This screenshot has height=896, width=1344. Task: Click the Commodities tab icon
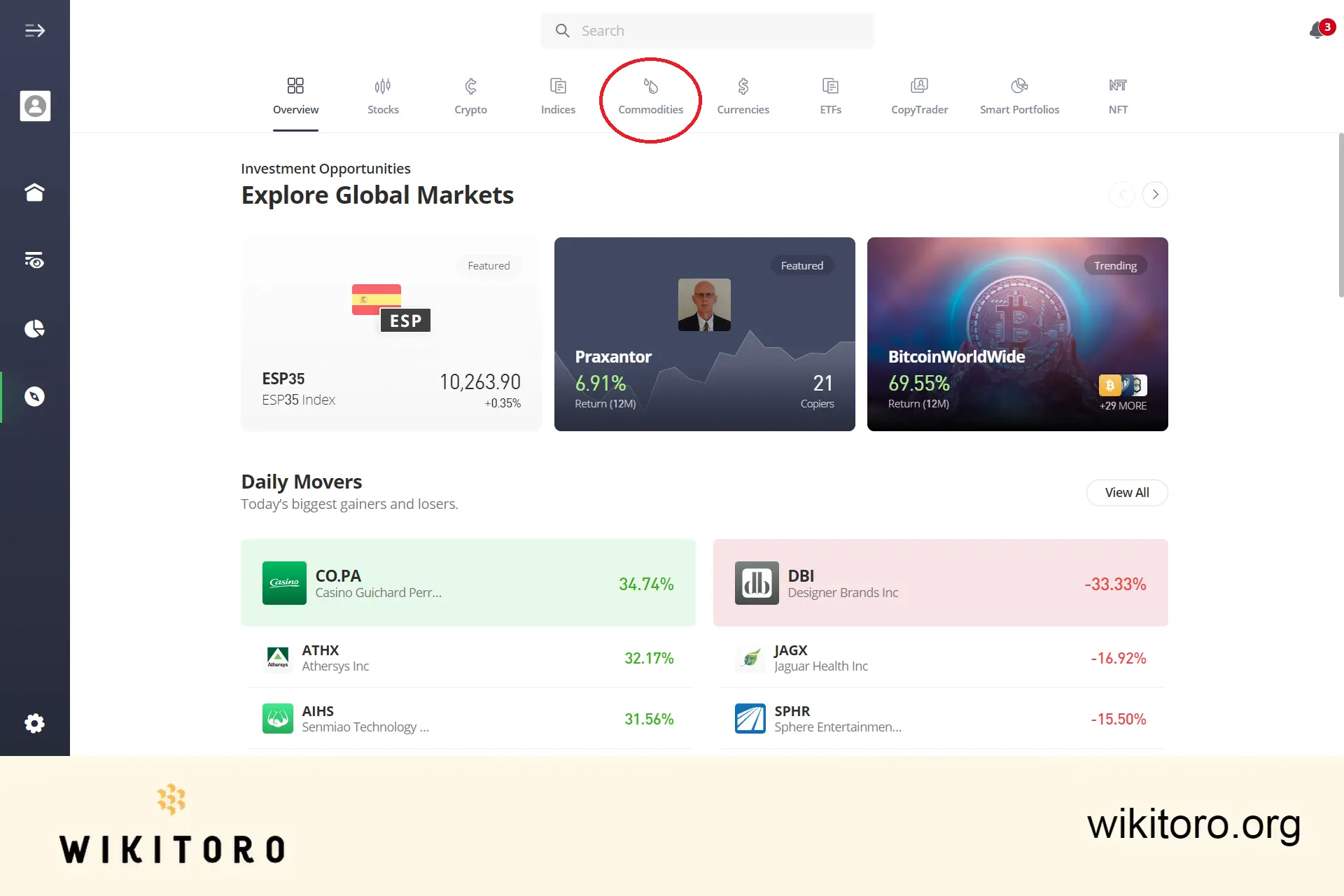[651, 86]
